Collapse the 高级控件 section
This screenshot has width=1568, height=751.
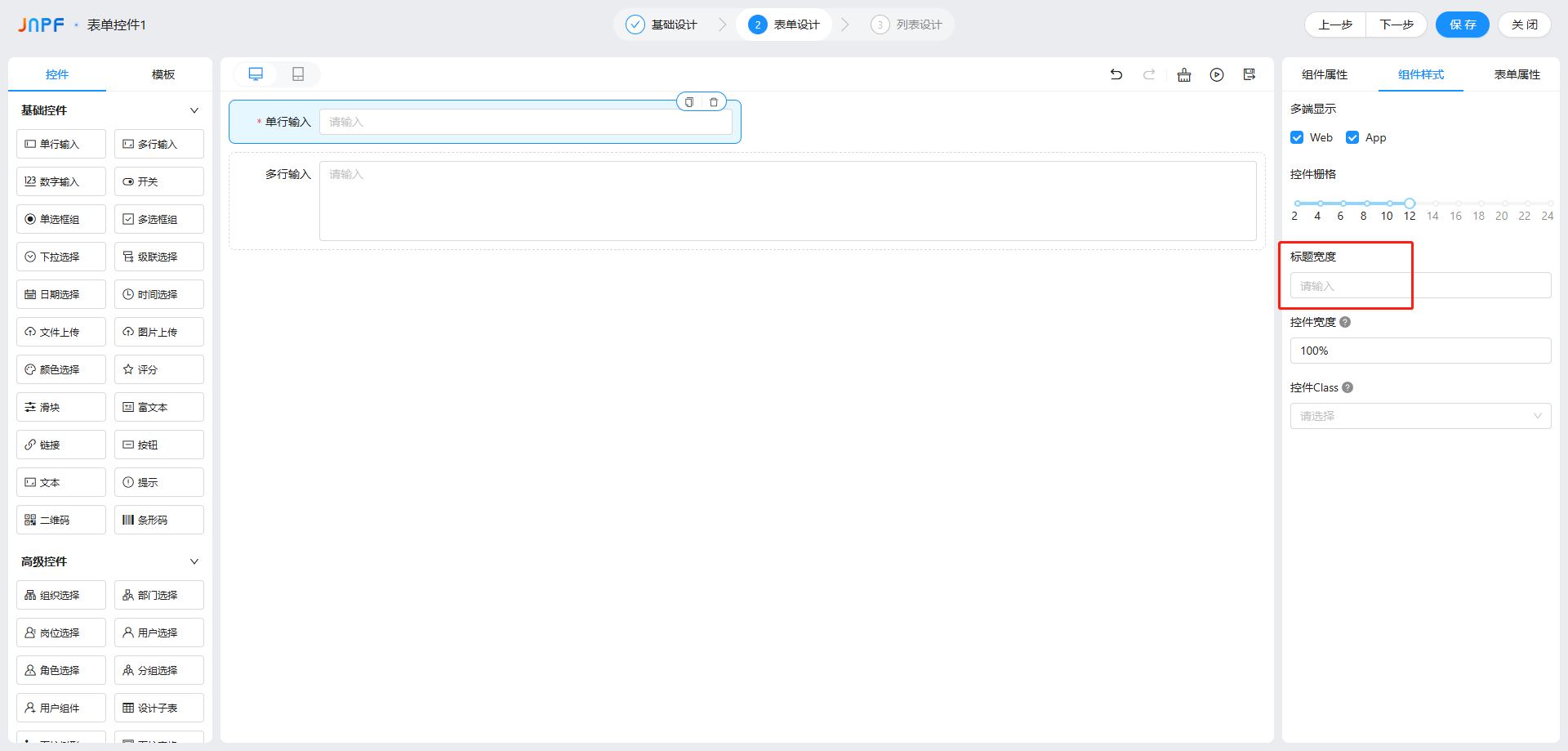pyautogui.click(x=194, y=561)
